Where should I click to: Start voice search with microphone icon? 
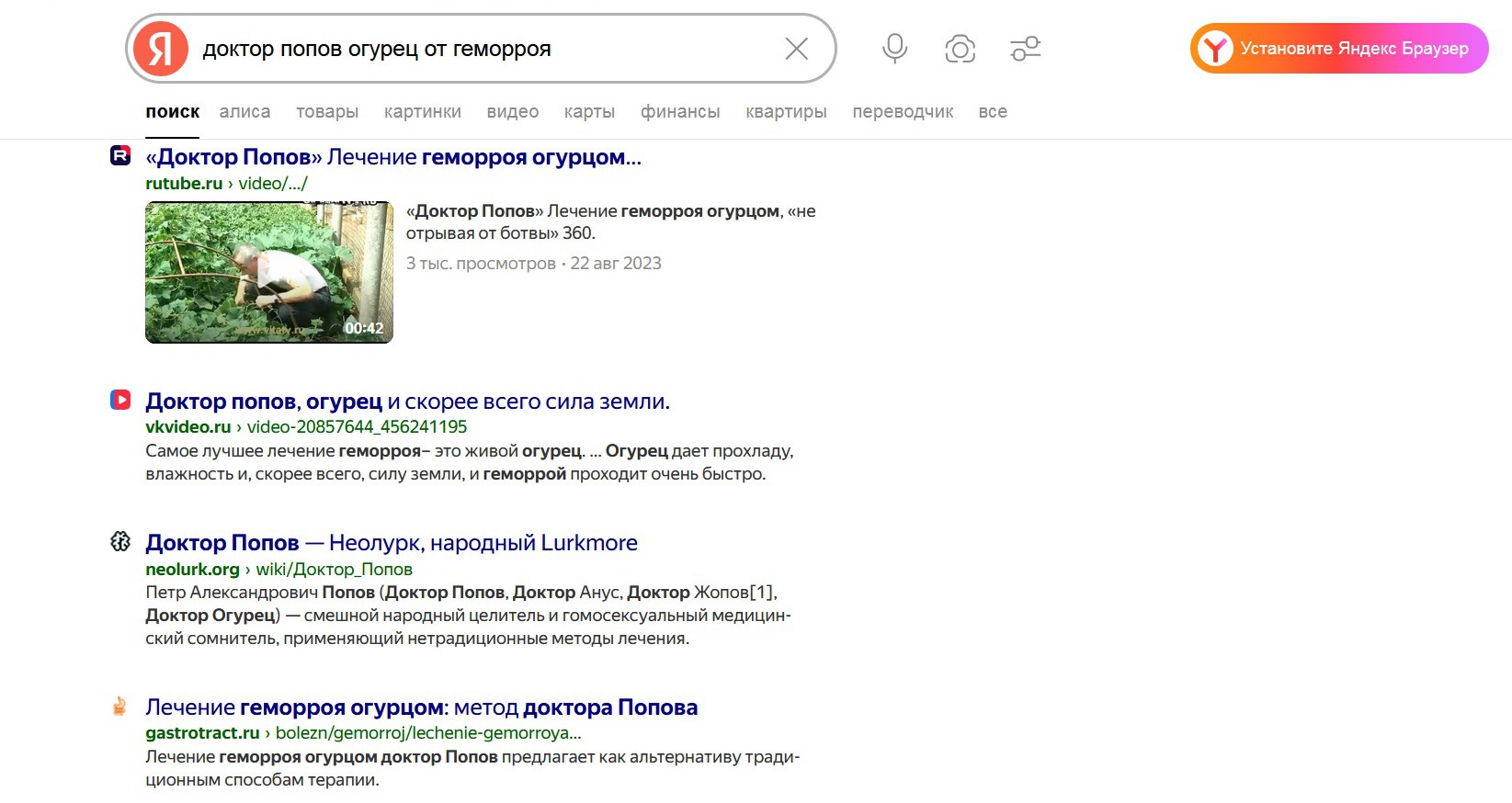click(894, 49)
